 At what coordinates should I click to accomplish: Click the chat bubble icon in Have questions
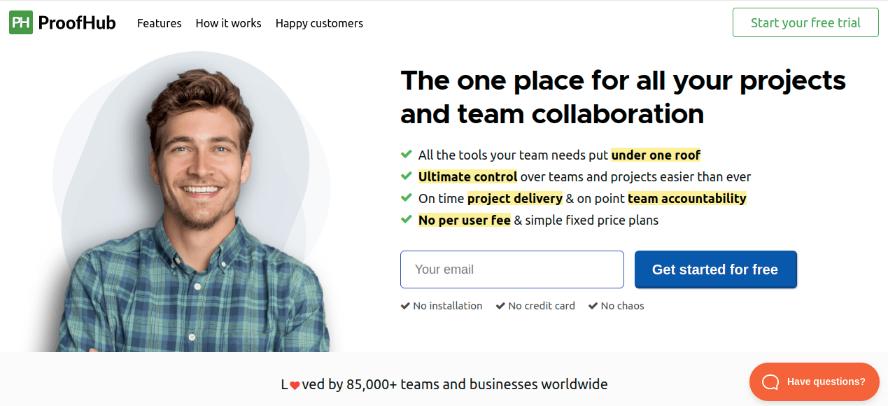[770, 382]
